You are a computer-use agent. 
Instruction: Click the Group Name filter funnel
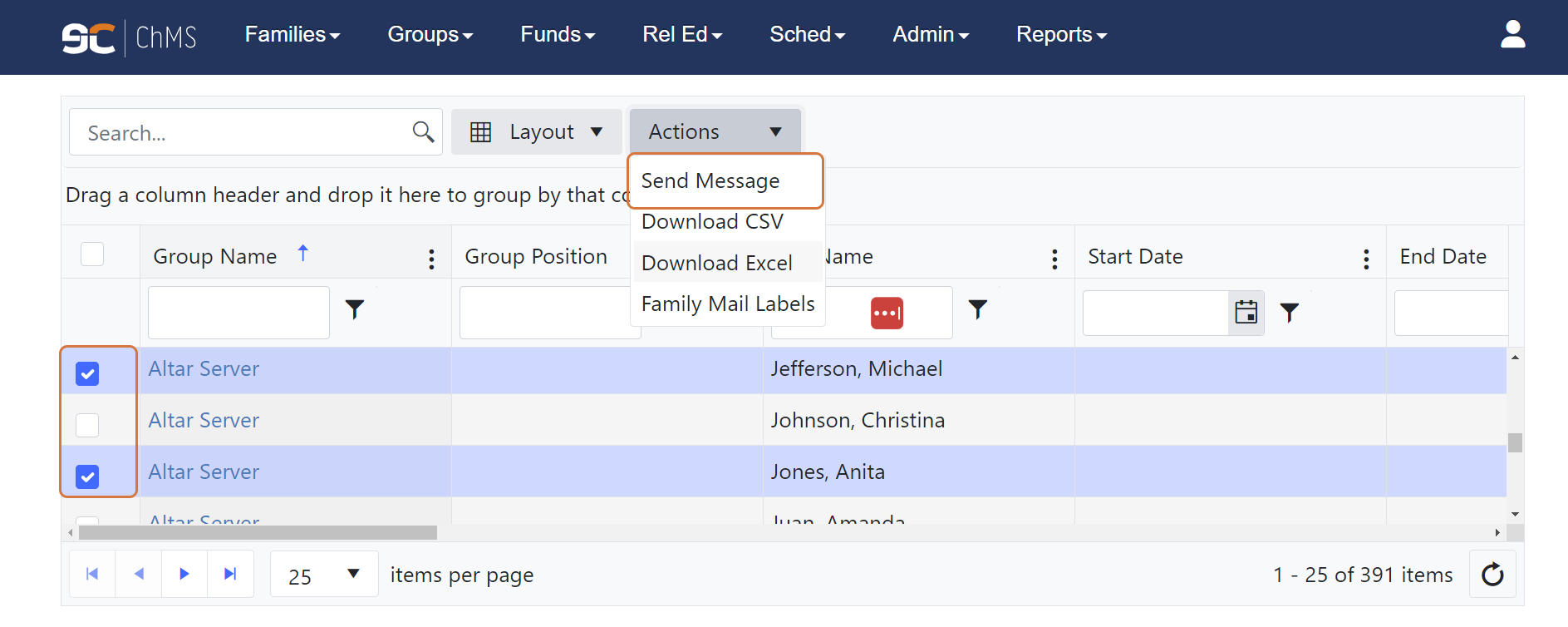pos(355,309)
